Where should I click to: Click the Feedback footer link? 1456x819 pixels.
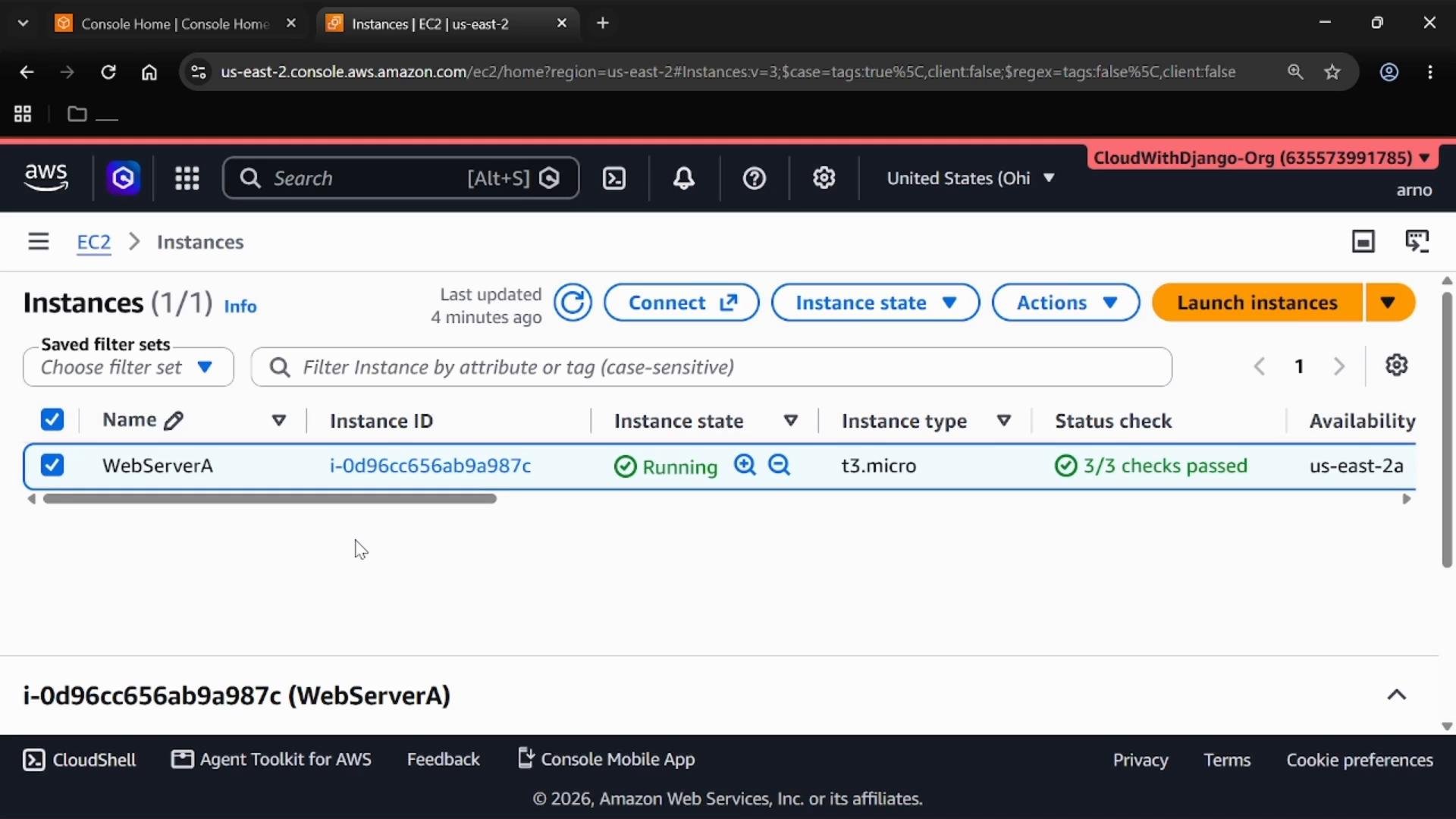[443, 760]
